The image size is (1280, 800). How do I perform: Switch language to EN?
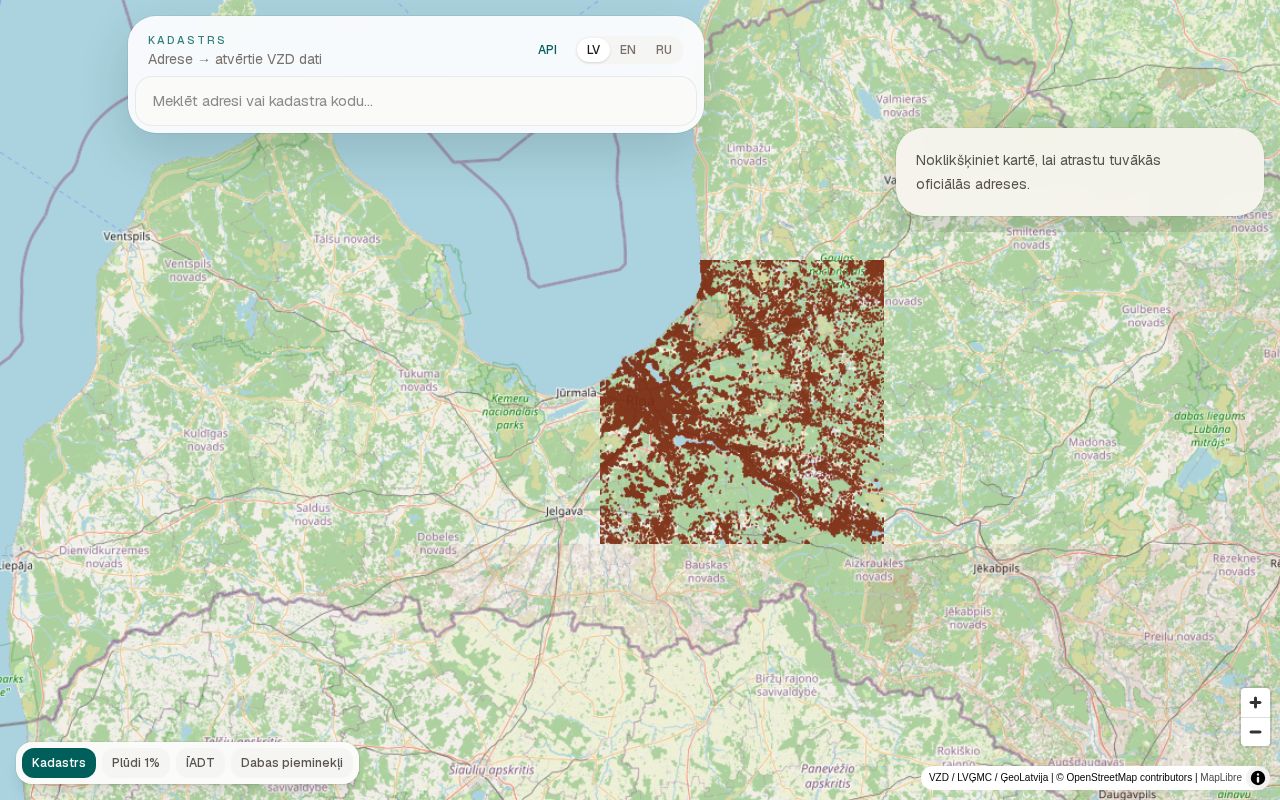point(628,50)
